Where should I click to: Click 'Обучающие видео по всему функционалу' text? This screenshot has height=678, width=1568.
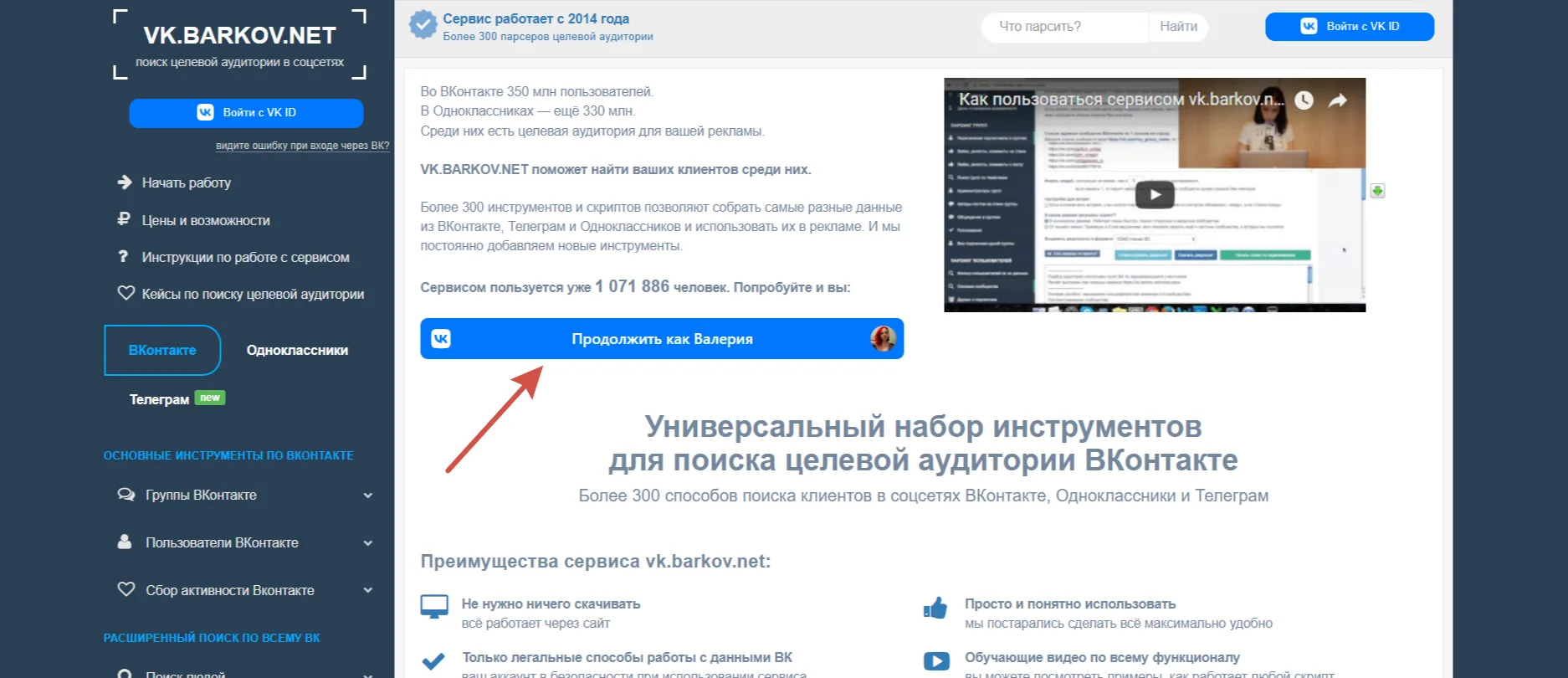(1102, 657)
